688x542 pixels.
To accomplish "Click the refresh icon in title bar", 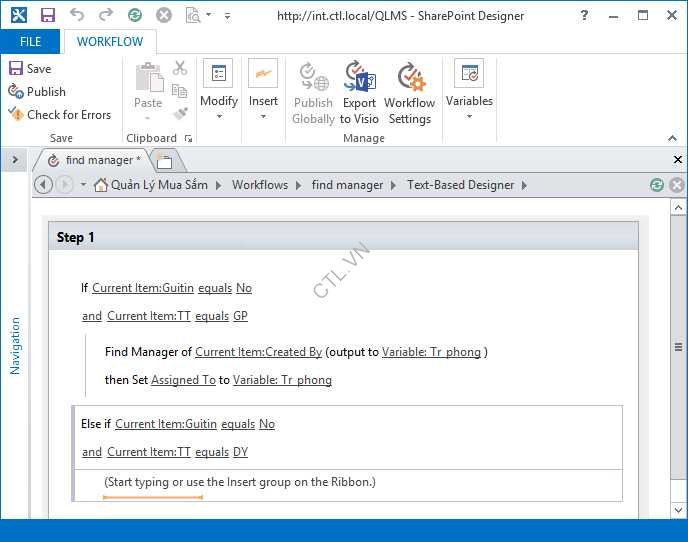I will [x=134, y=15].
